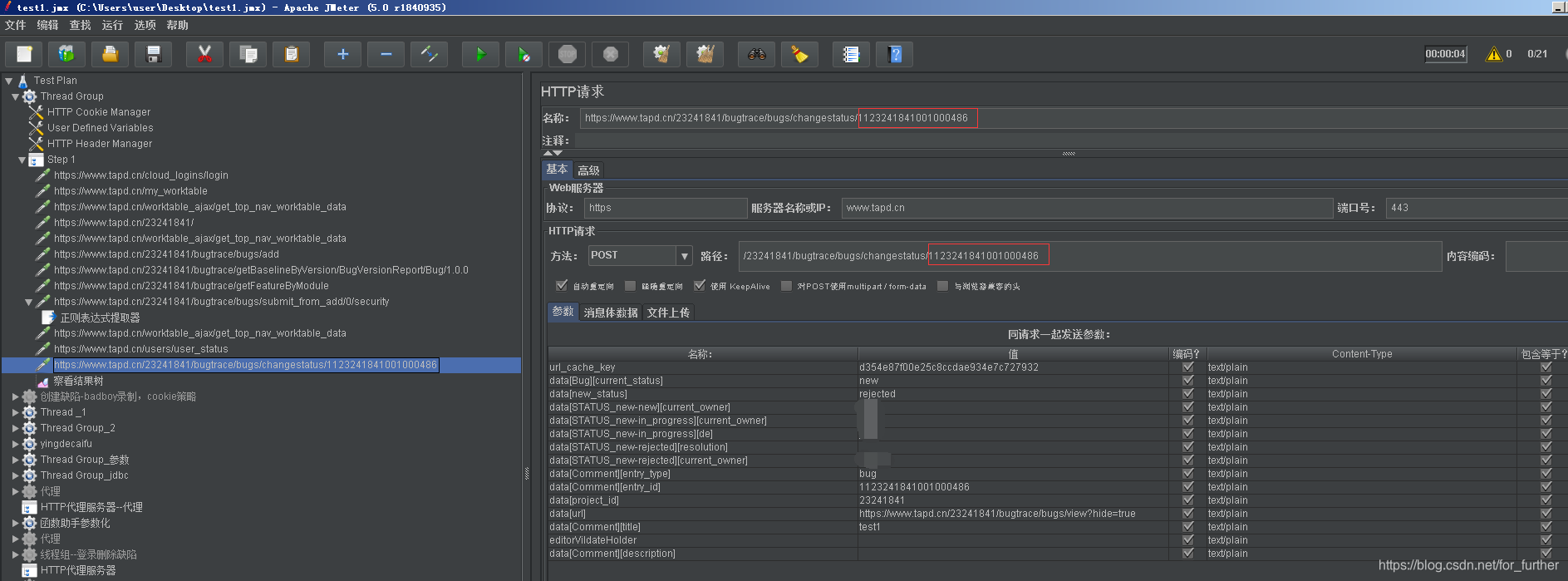Collapse the Step 1 controller arrow
The height and width of the screenshot is (581, 1568).
coord(22,160)
